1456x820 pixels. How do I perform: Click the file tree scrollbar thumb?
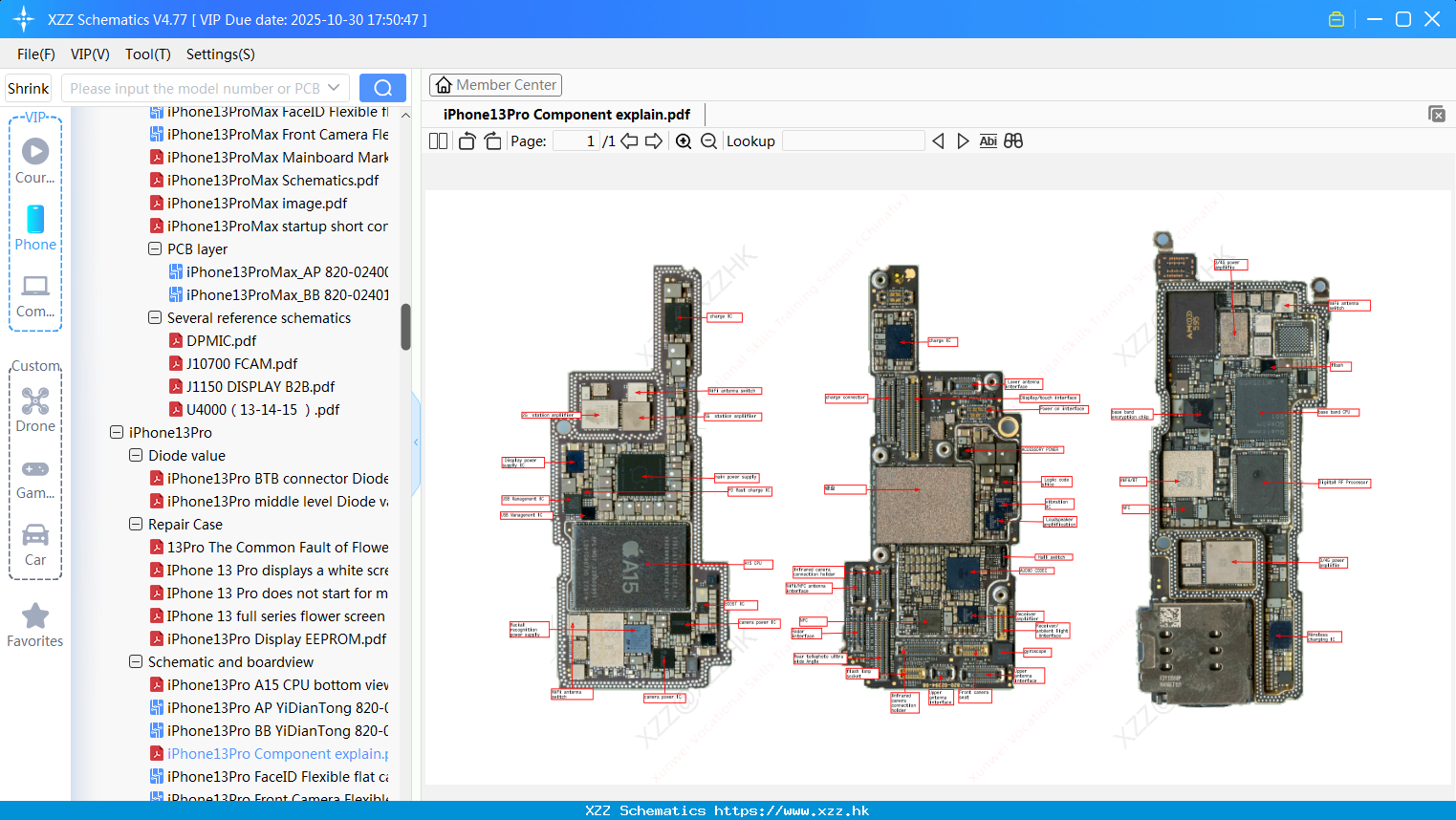[x=405, y=327]
